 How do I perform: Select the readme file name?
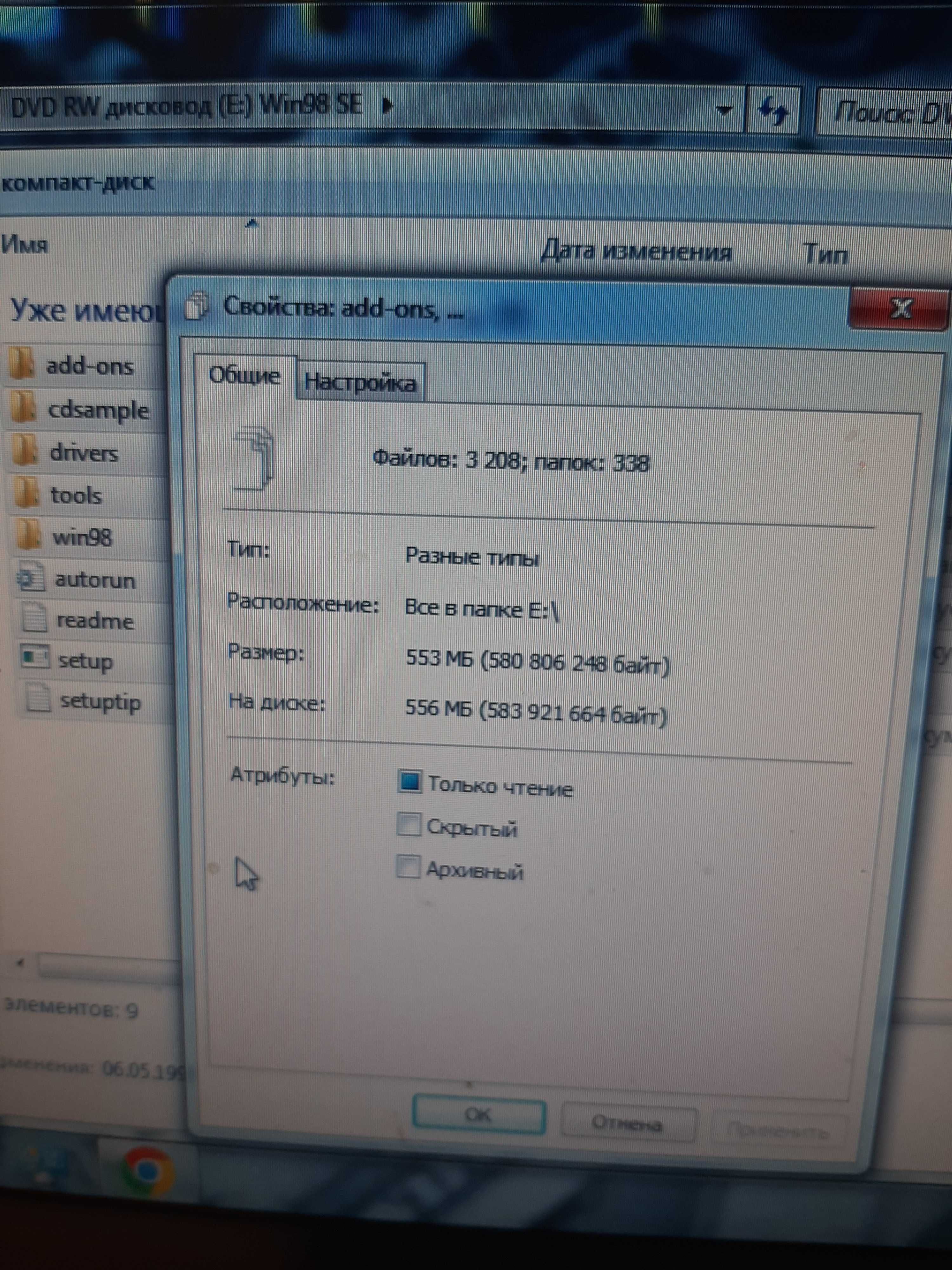[95, 621]
